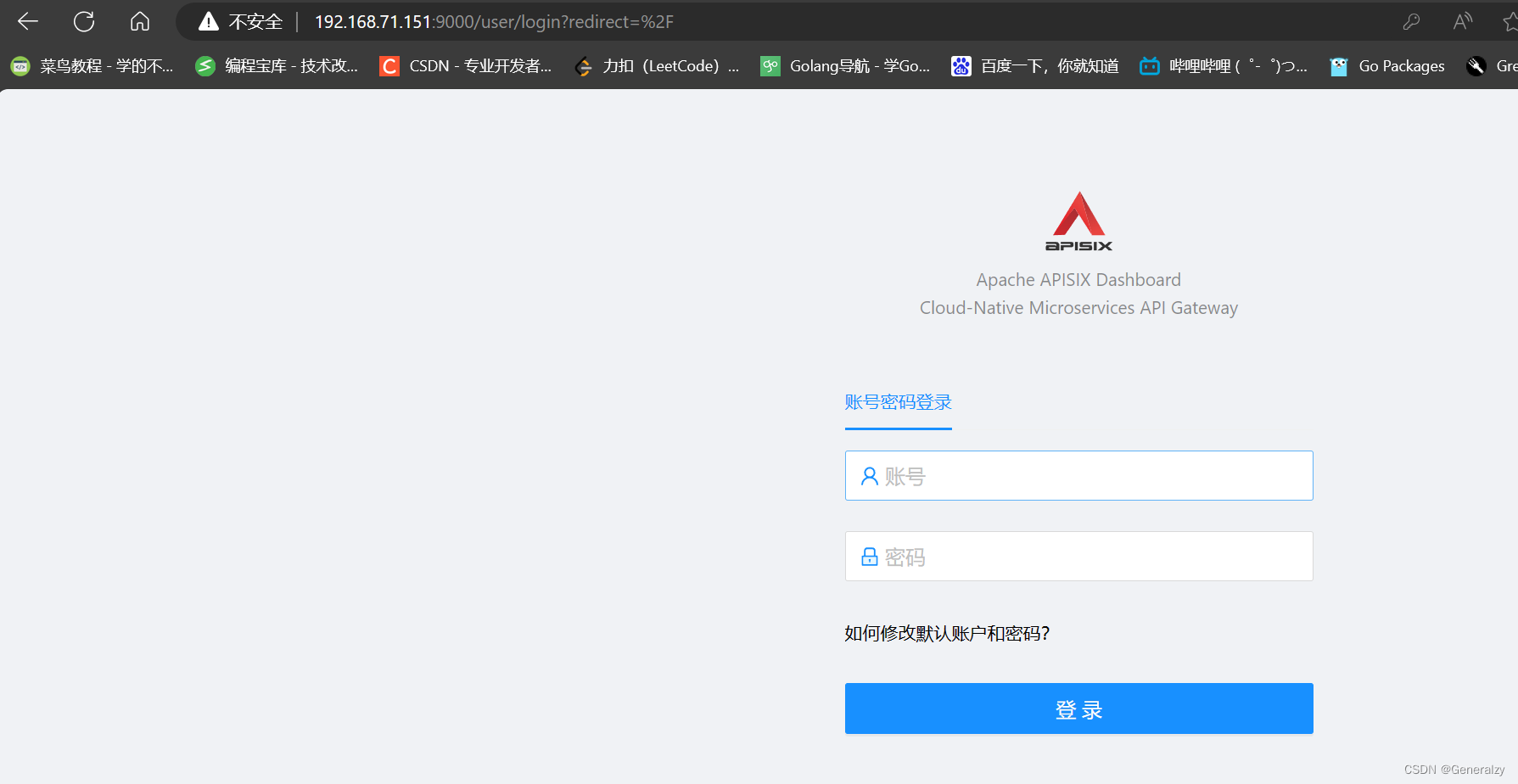Focus the 密码 password input field

pyautogui.click(x=1078, y=557)
